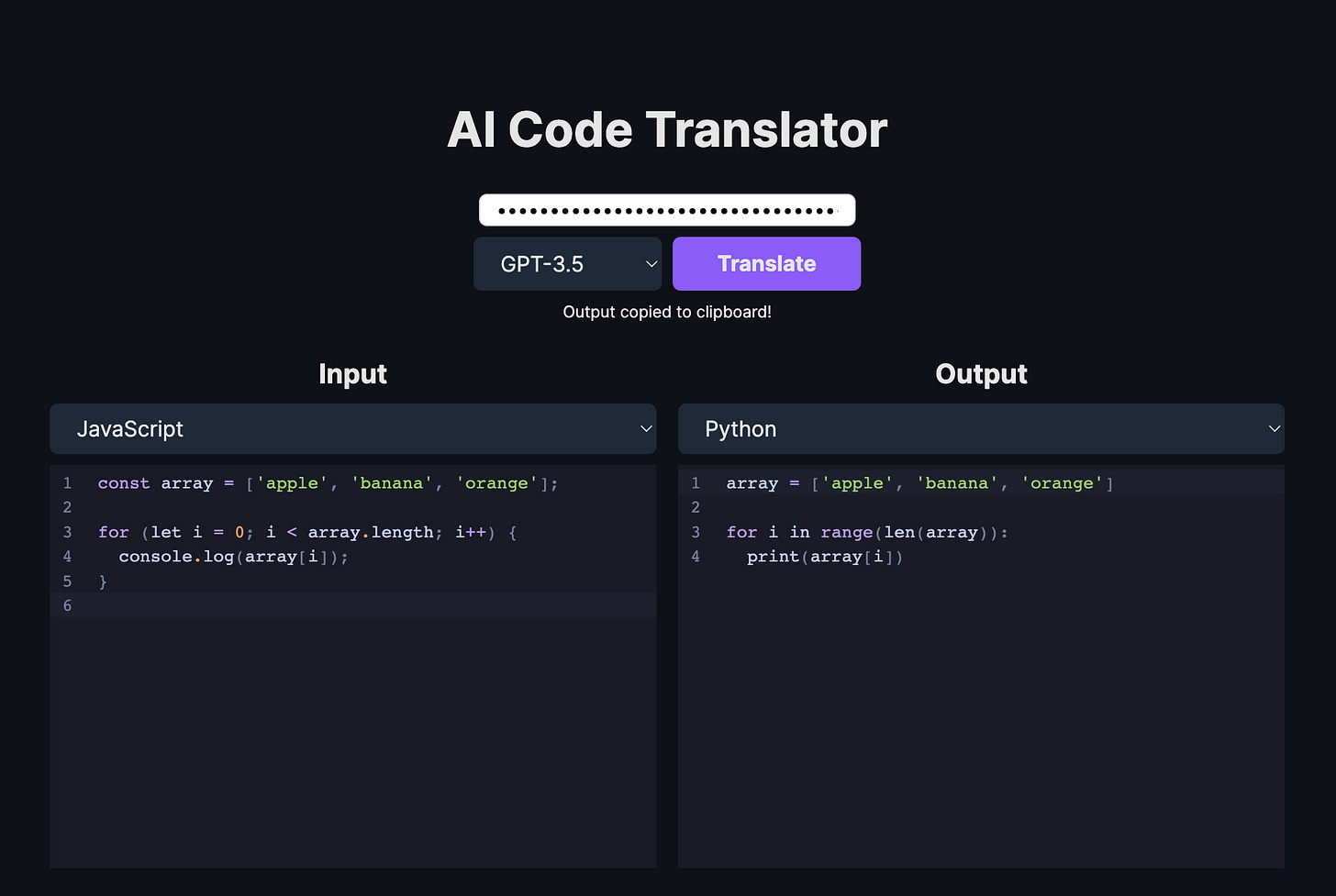This screenshot has width=1336, height=896.
Task: Click the AI Code Translator title
Action: pos(667,129)
